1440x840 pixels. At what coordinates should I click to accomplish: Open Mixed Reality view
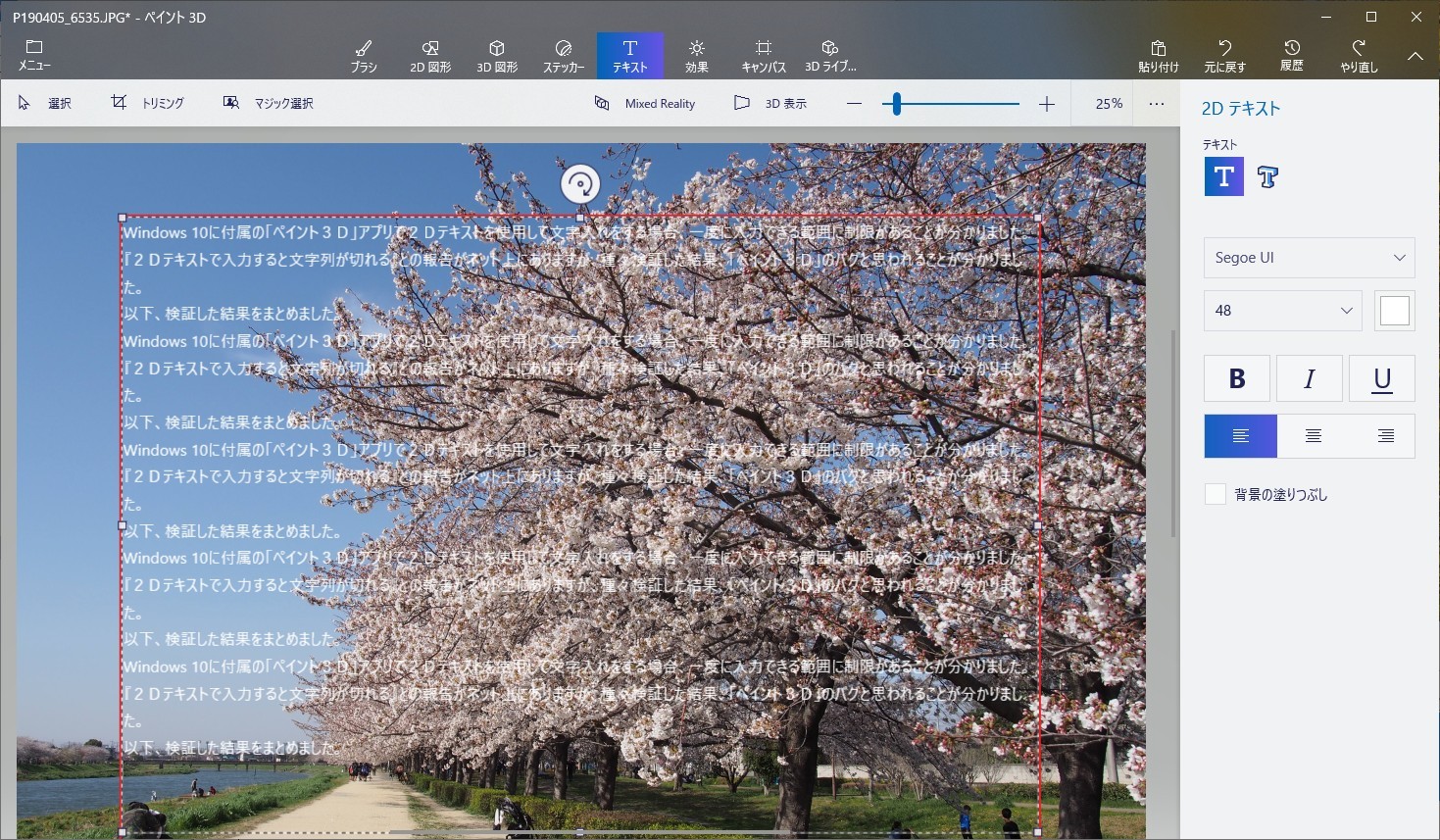point(645,103)
